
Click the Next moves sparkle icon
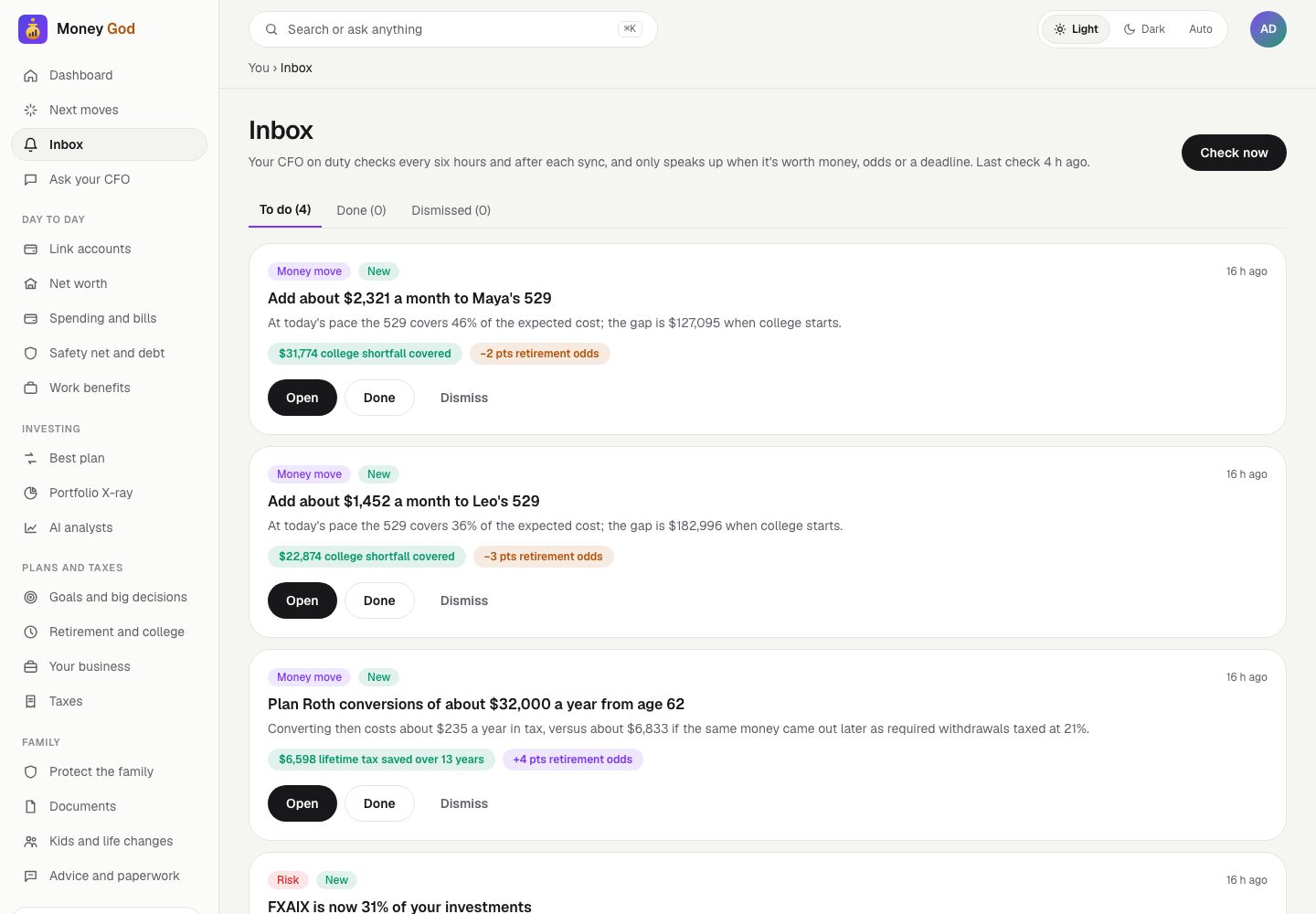[30, 110]
